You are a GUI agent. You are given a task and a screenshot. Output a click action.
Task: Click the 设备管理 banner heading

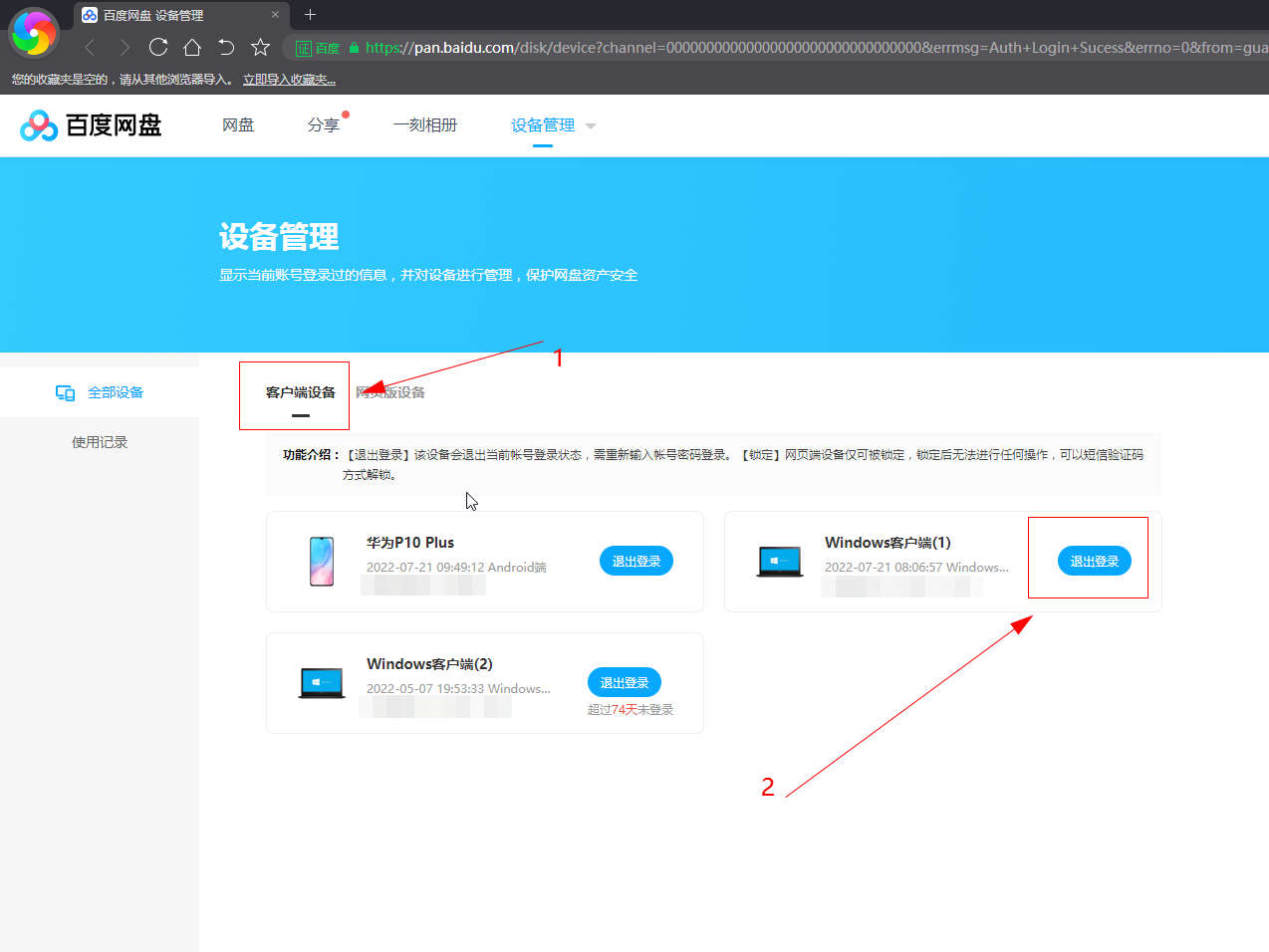pyautogui.click(x=279, y=237)
